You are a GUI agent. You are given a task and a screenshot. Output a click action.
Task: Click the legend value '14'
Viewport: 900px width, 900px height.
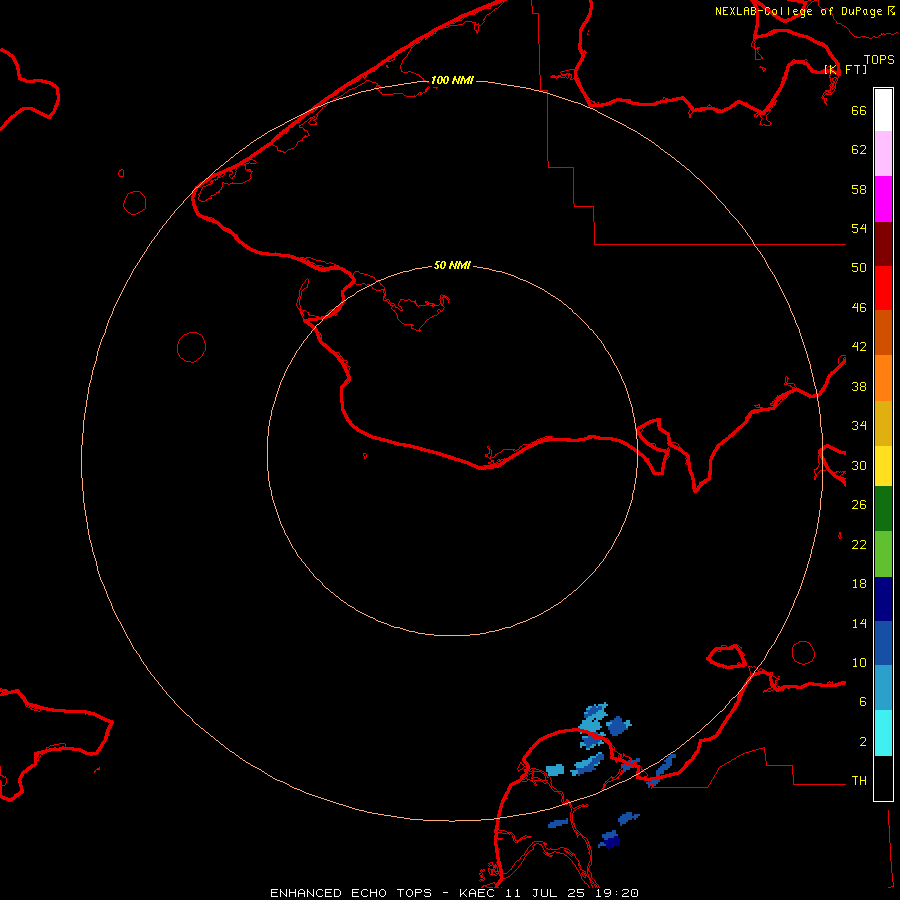click(859, 623)
